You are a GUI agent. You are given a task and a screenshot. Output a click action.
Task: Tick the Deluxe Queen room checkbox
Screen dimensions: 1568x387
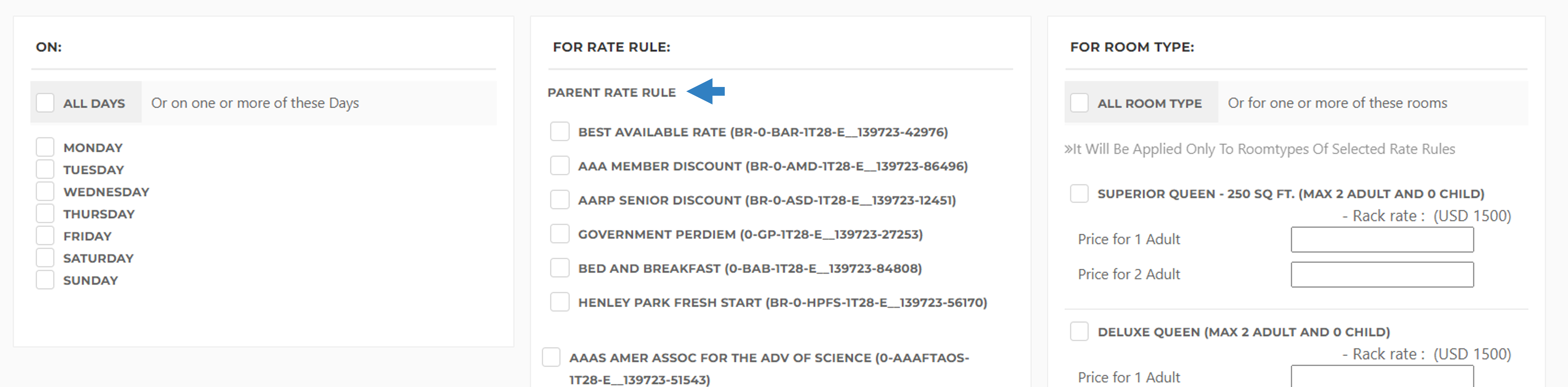tap(1079, 332)
